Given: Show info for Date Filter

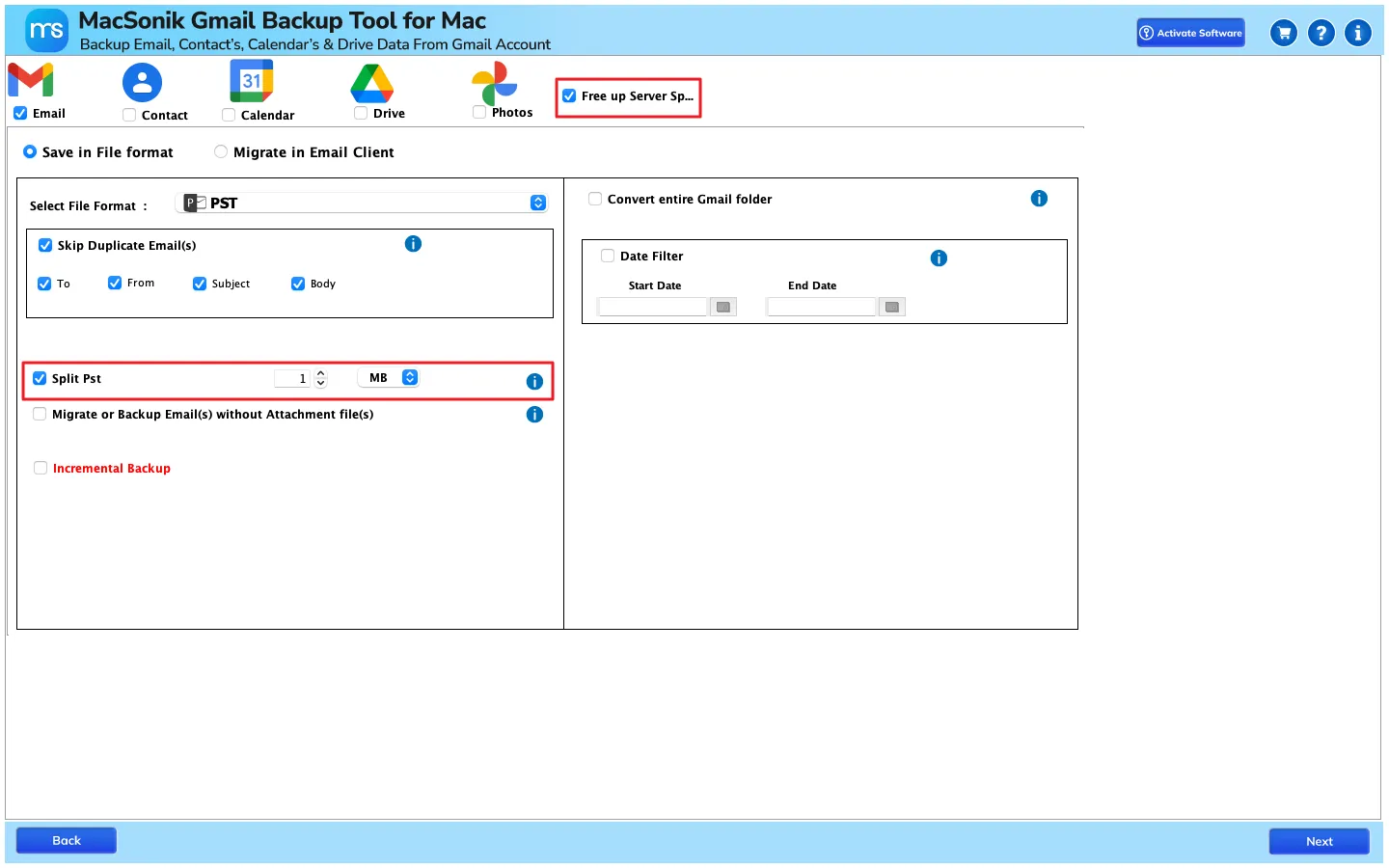Looking at the screenshot, I should pos(939,258).
